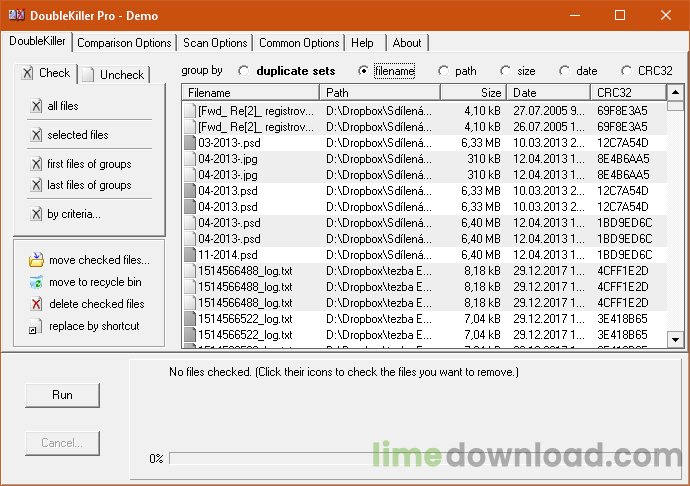Click the move to recycle bin icon
Screen dimensions: 690x486
pos(36,282)
